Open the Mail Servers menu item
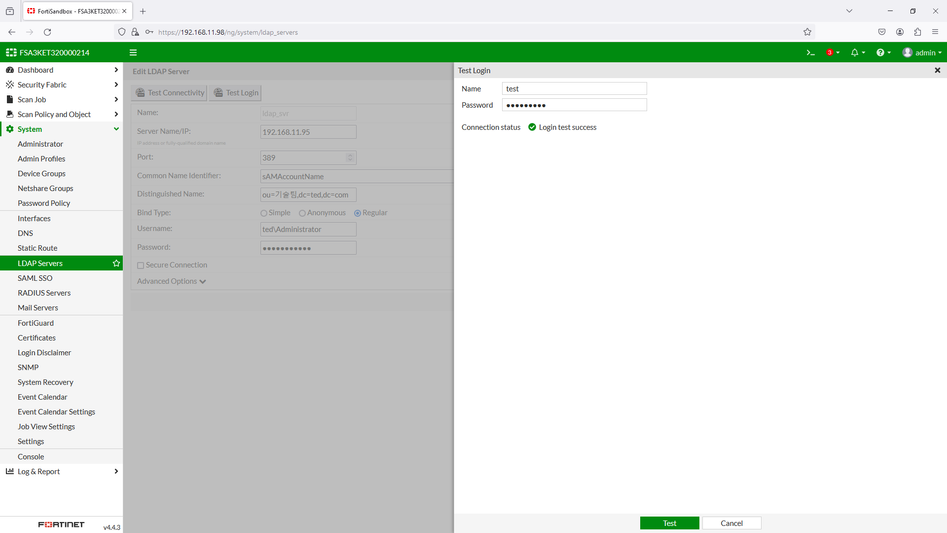Viewport: 947px width, 533px height. 37,308
